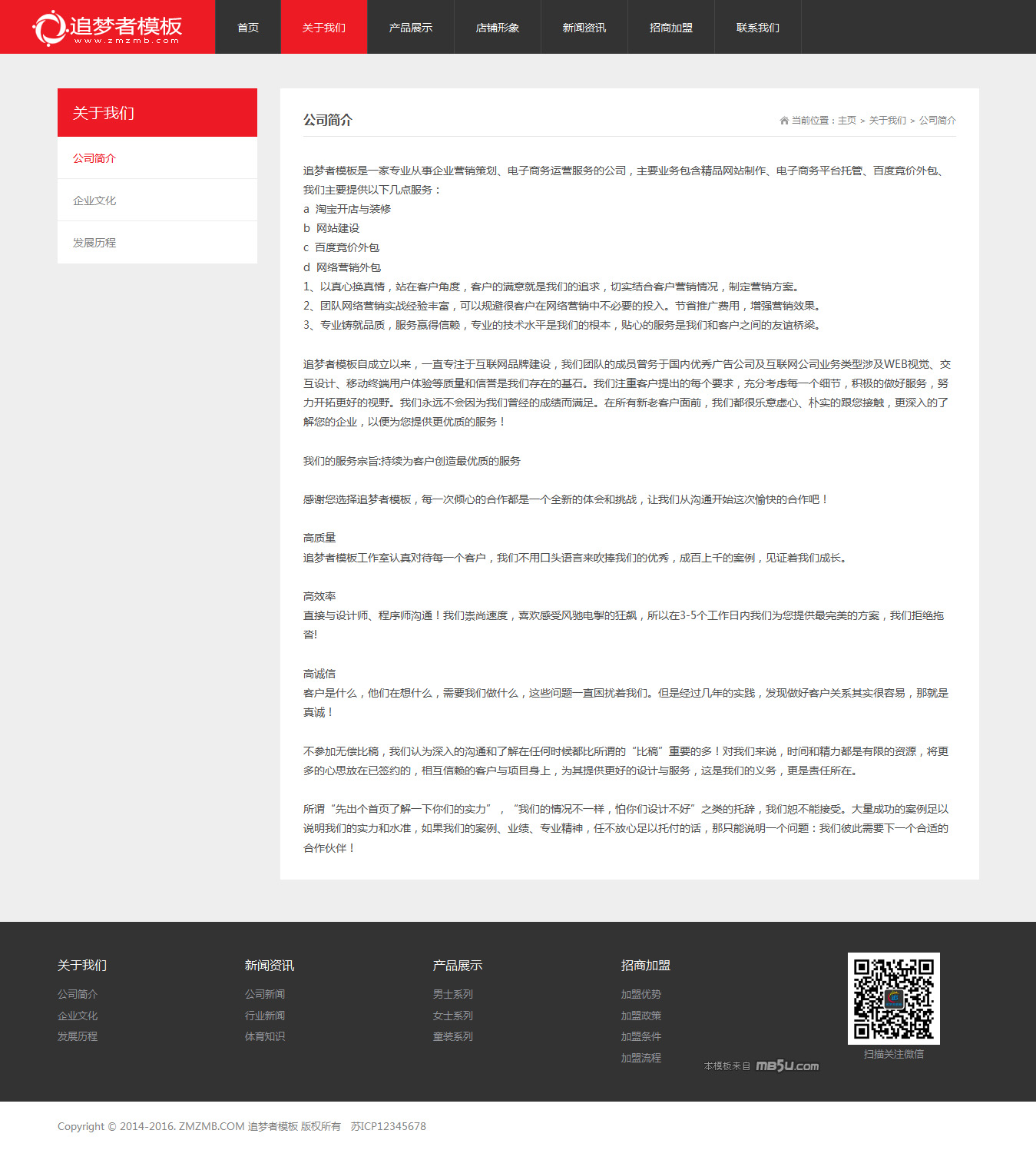Click the mb5u.com logo in footer
This screenshot has width=1036, height=1150.
pos(787,1065)
